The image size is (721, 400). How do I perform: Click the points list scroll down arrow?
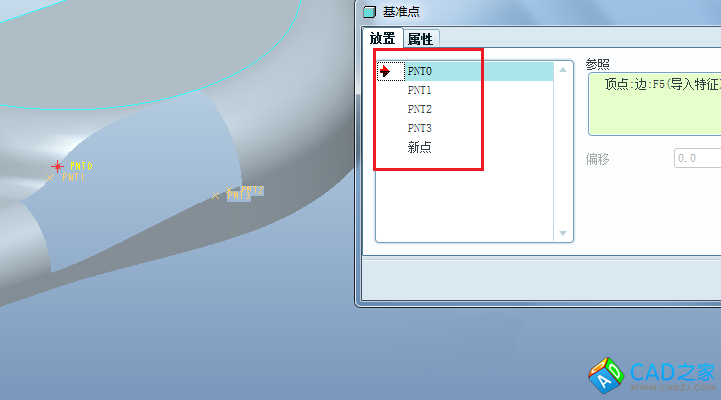[563, 233]
